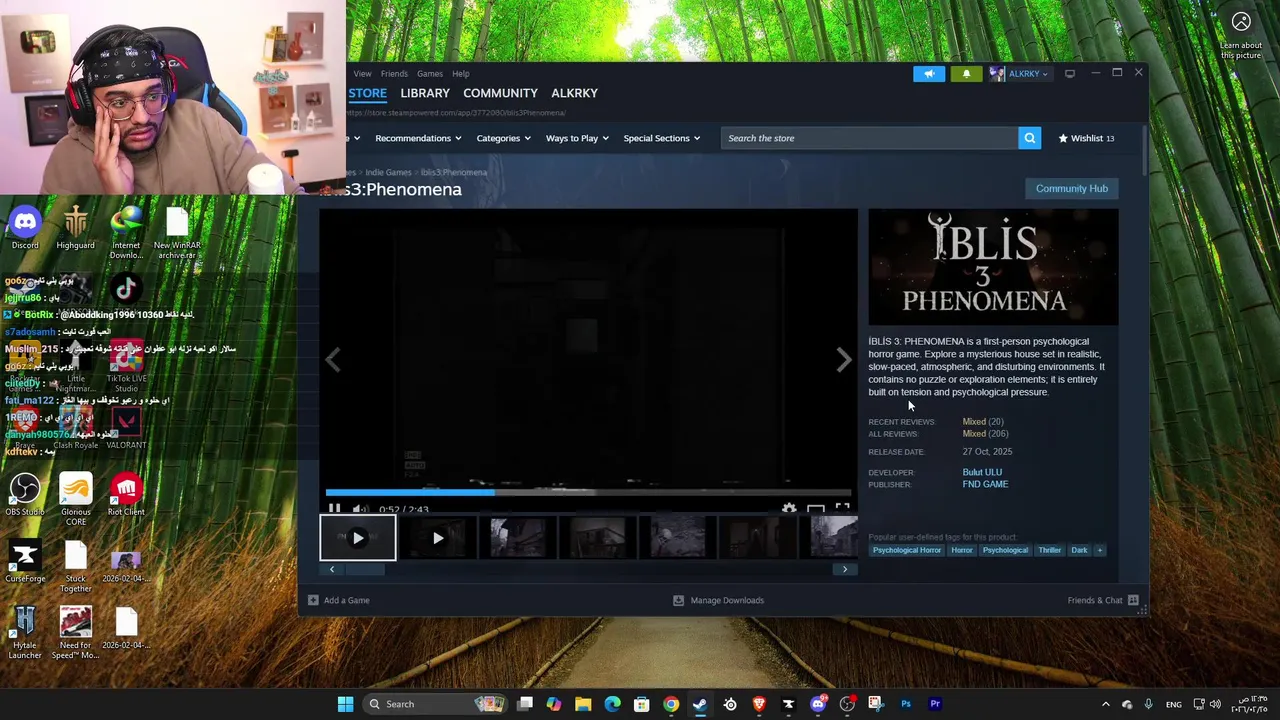The image size is (1280, 720).
Task: Open the Friends menu
Action: point(394,73)
